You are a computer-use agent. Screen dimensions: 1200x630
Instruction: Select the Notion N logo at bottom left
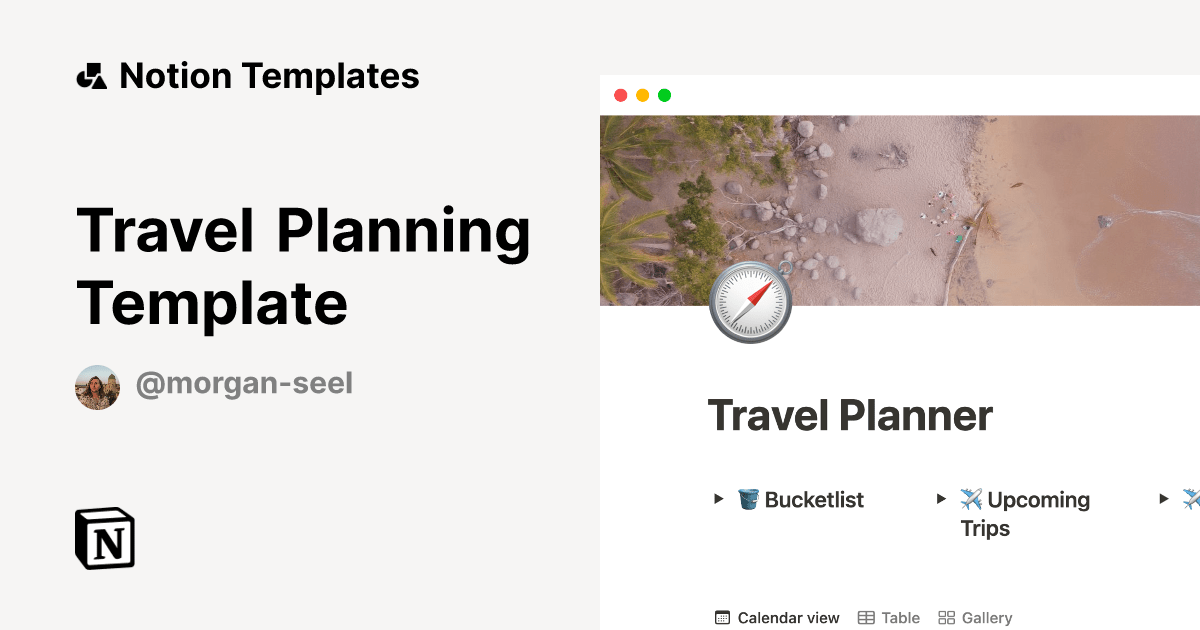(x=104, y=539)
